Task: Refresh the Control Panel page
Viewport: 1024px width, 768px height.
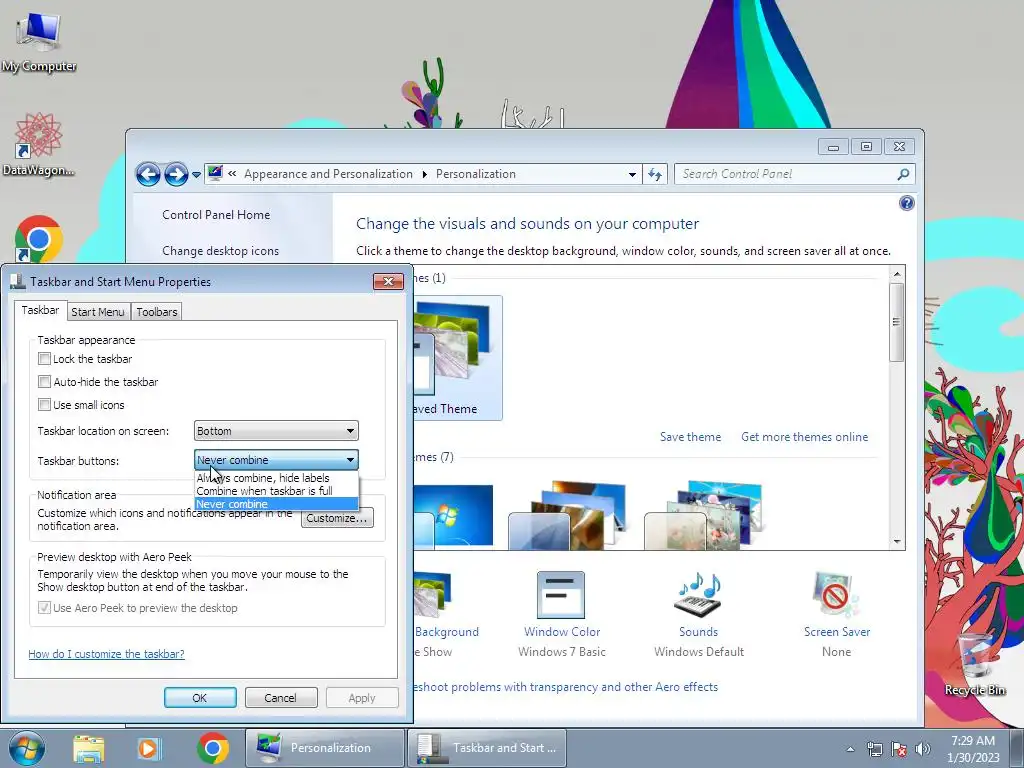Action: 655,174
